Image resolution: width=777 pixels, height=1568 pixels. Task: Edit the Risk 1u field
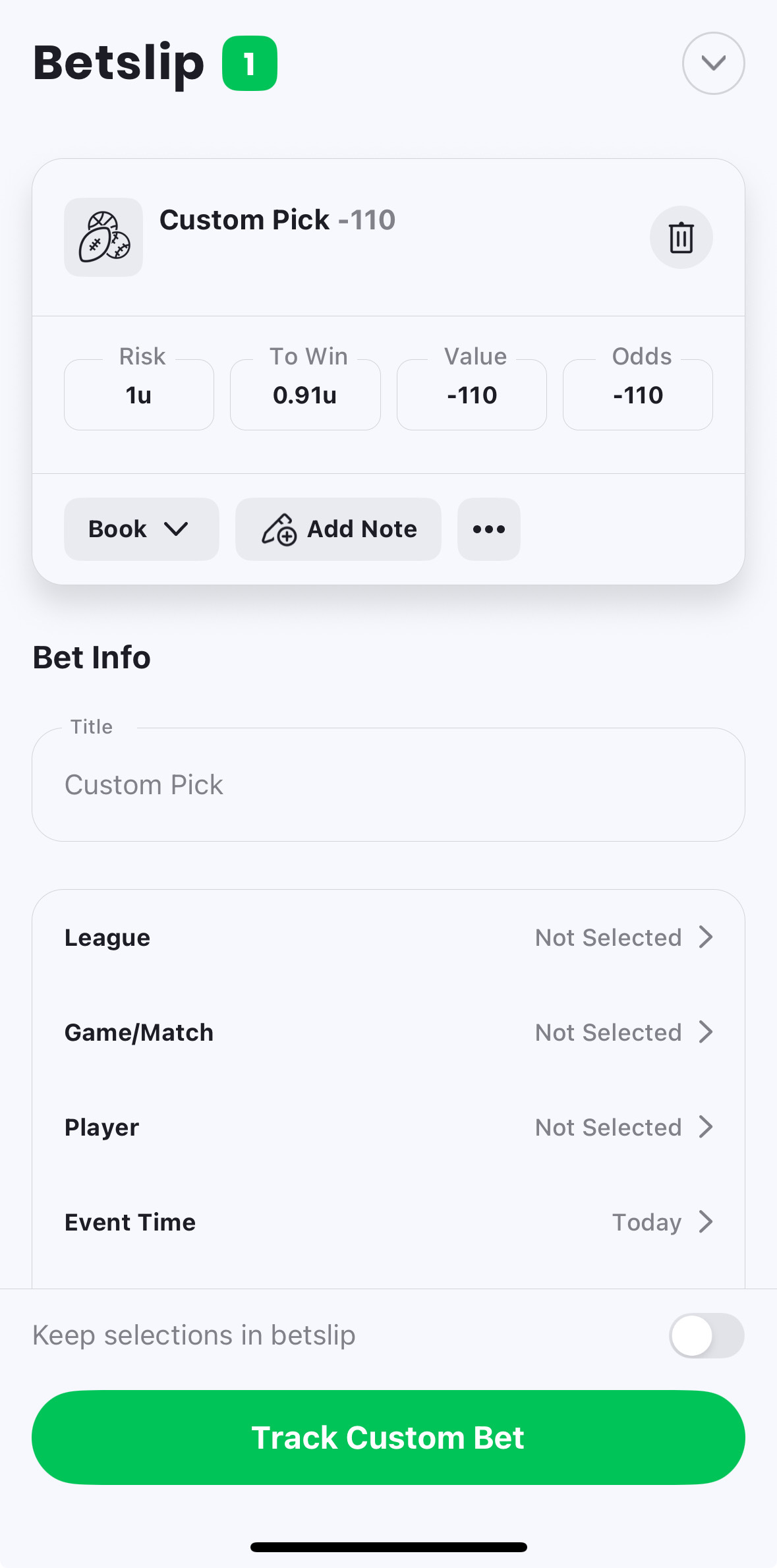click(x=139, y=394)
